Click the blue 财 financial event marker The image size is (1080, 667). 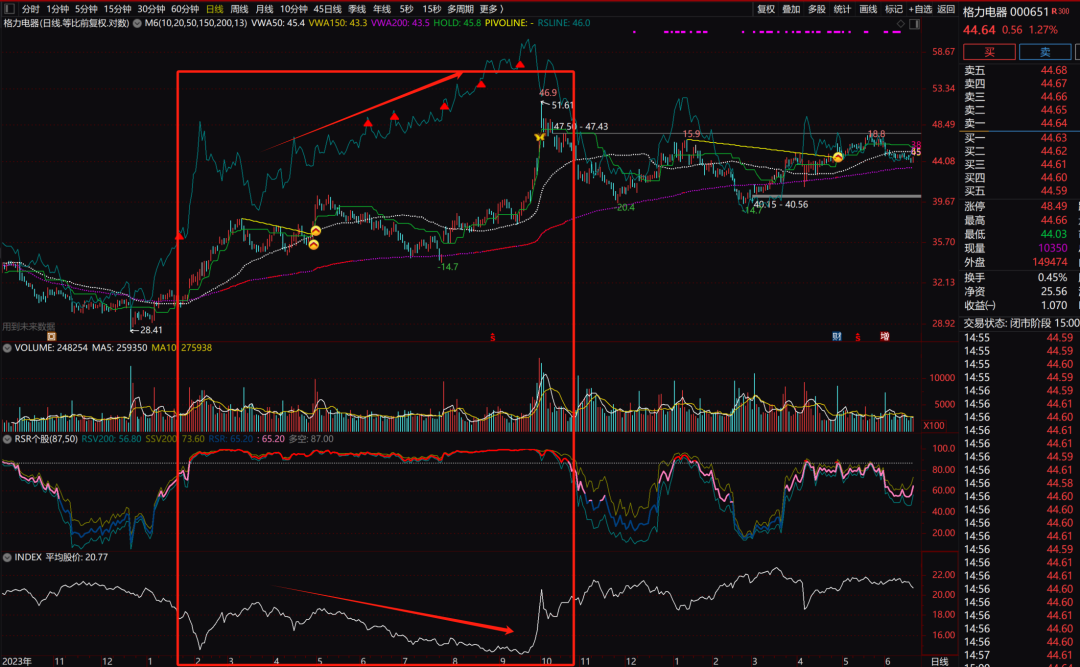837,336
